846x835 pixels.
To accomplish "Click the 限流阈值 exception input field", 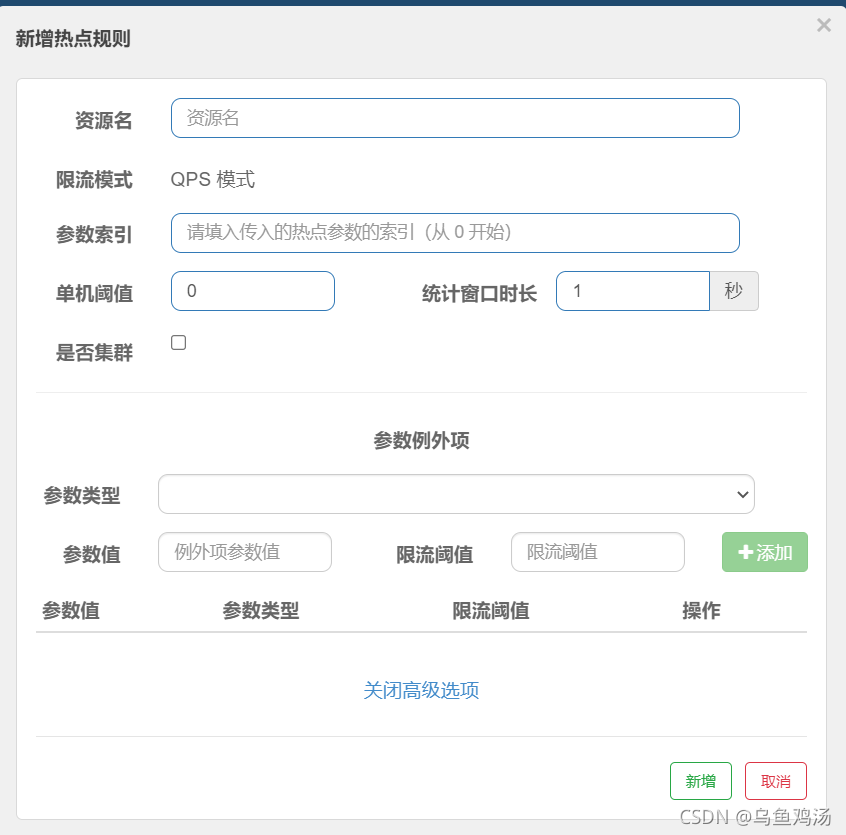I will [597, 552].
